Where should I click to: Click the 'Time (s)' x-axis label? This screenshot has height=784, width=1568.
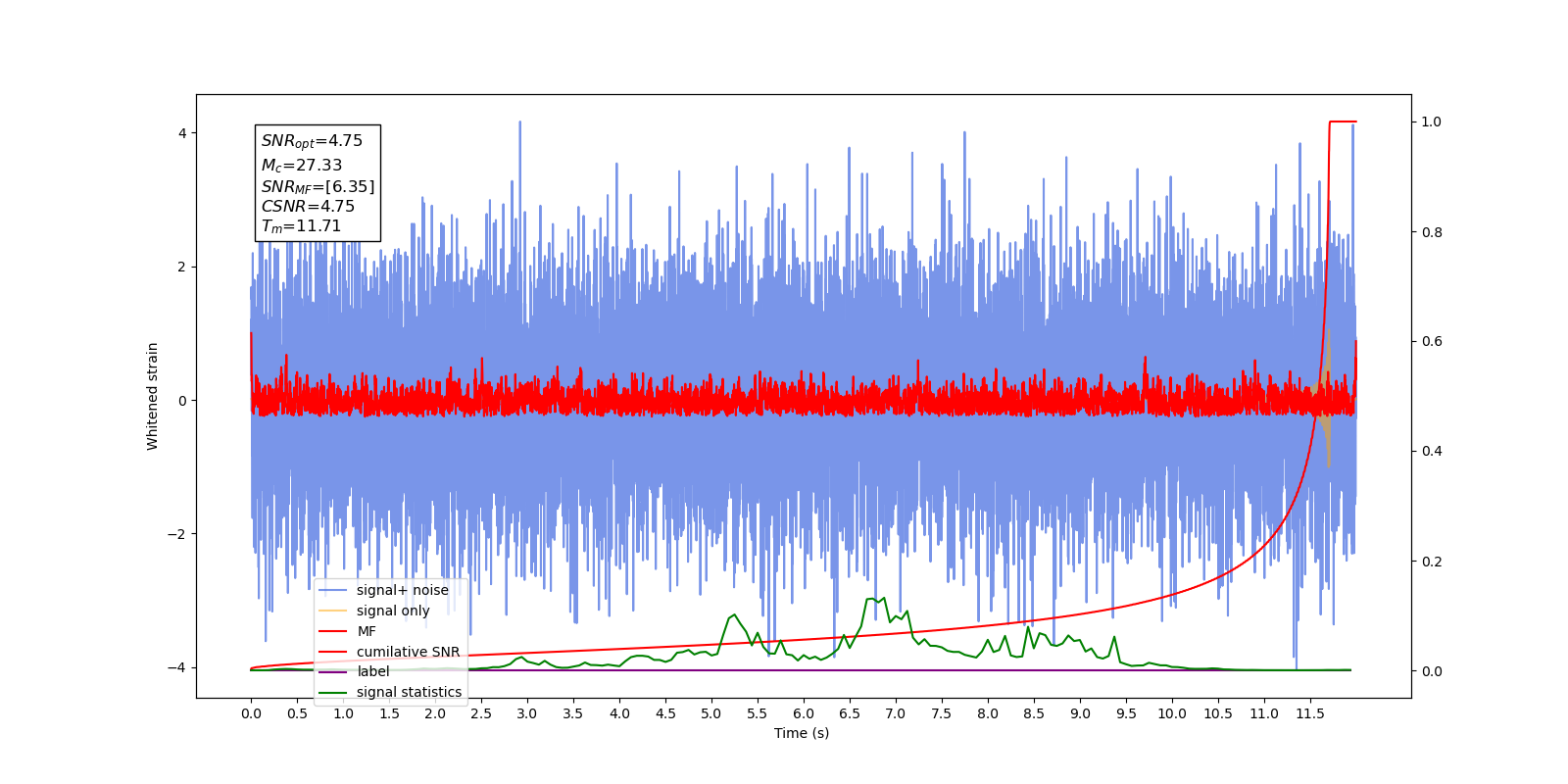[802, 733]
